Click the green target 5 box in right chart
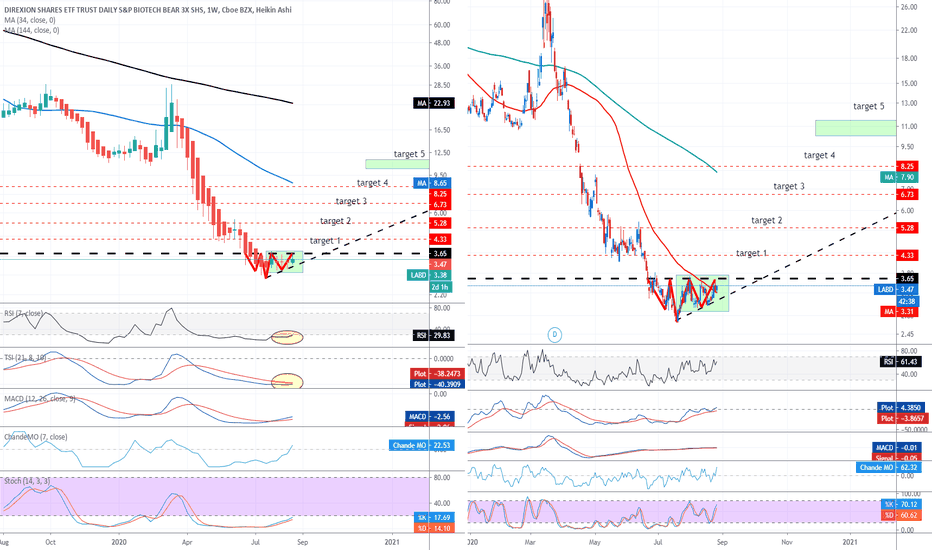932x550 pixels. click(x=855, y=128)
